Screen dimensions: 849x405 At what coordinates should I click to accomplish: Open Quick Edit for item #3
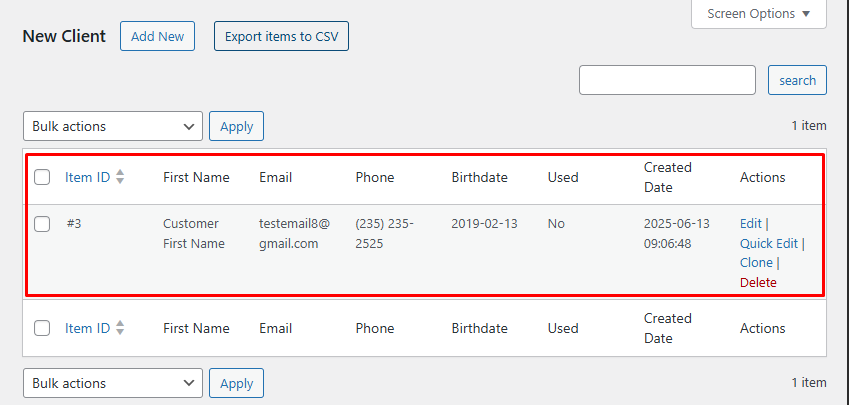(x=768, y=243)
